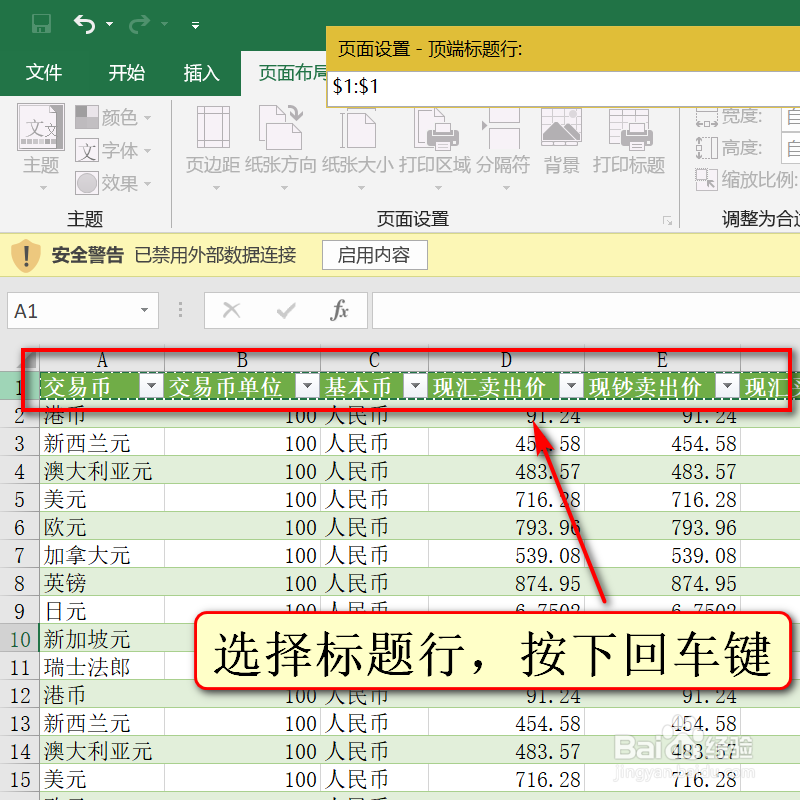Open the 交易币 column filter dropdown
This screenshot has height=800, width=800.
151,384
